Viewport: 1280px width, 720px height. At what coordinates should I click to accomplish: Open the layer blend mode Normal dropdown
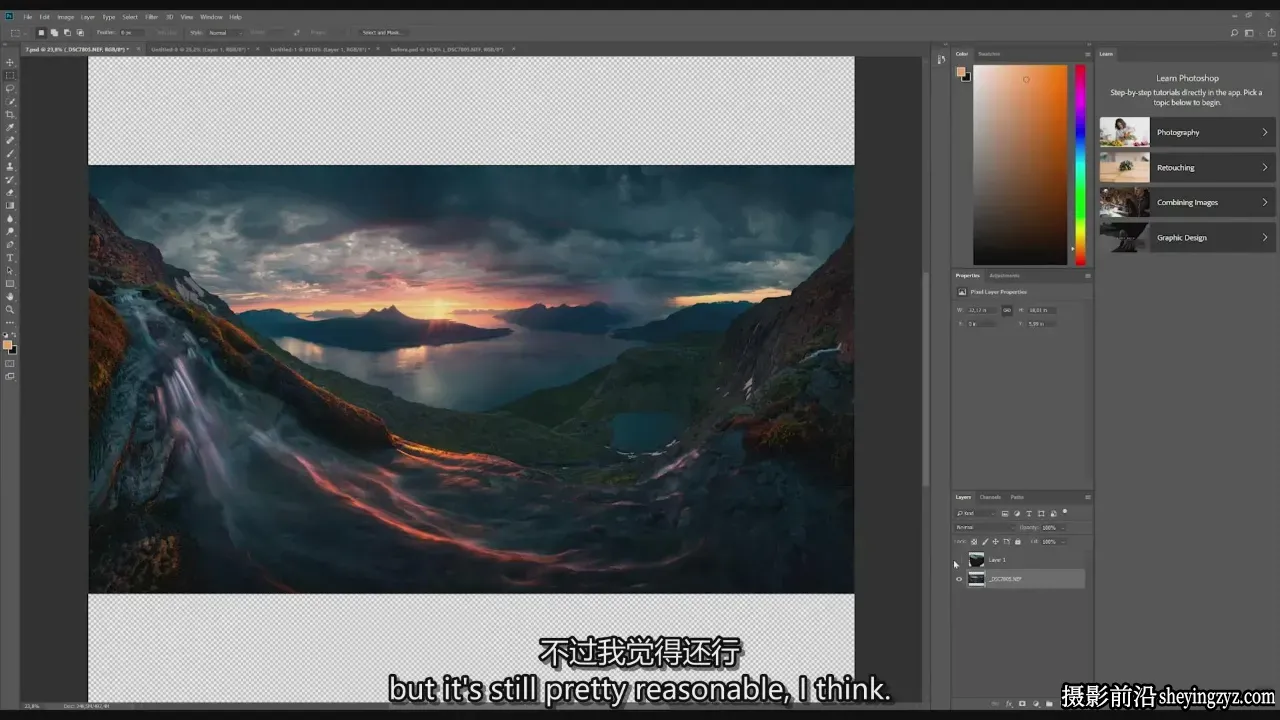985,527
